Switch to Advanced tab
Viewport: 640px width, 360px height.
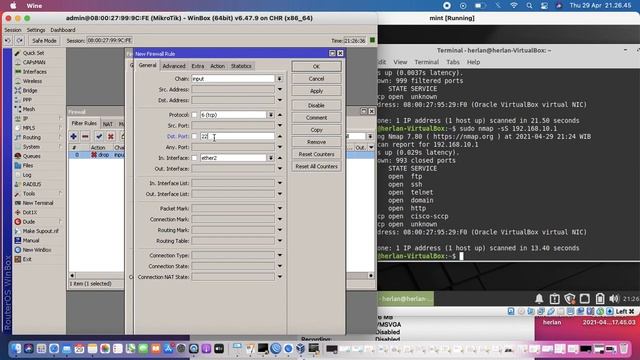point(174,66)
